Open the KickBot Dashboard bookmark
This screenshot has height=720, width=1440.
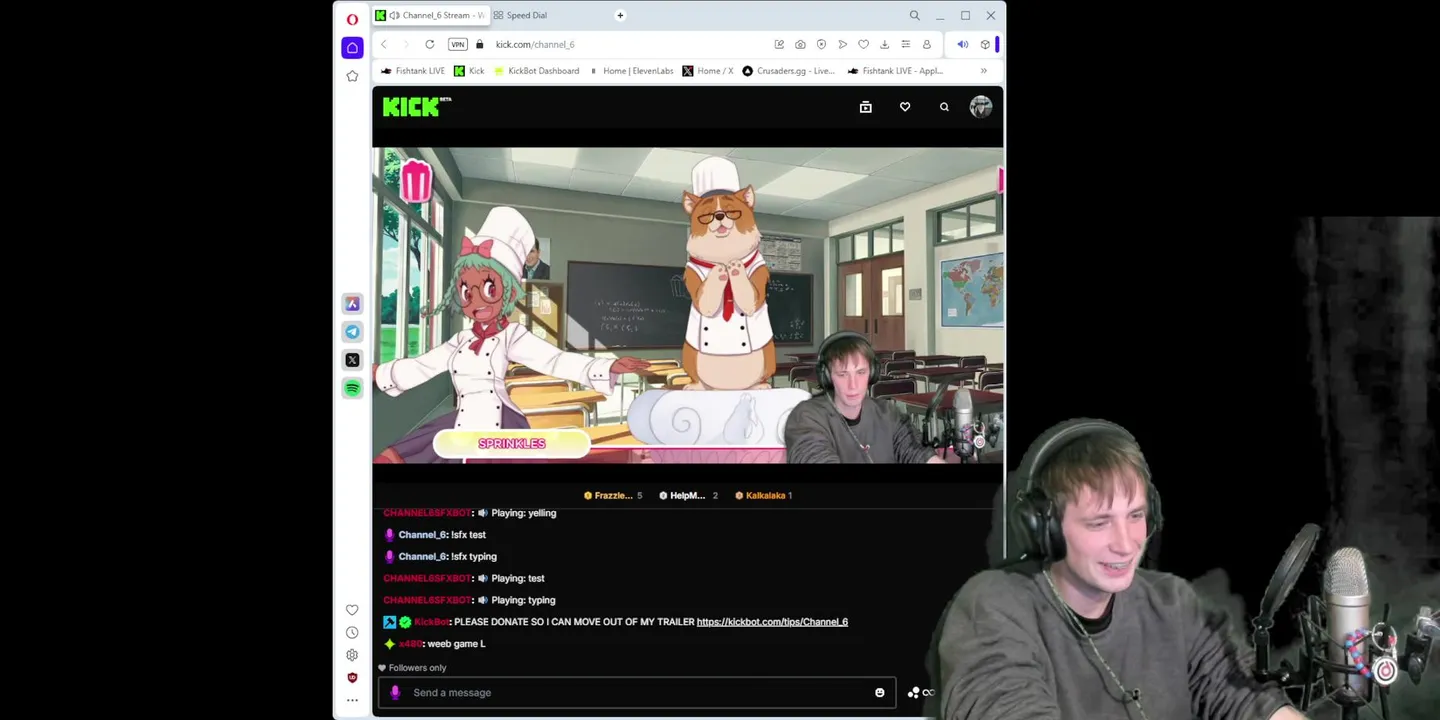pos(536,71)
